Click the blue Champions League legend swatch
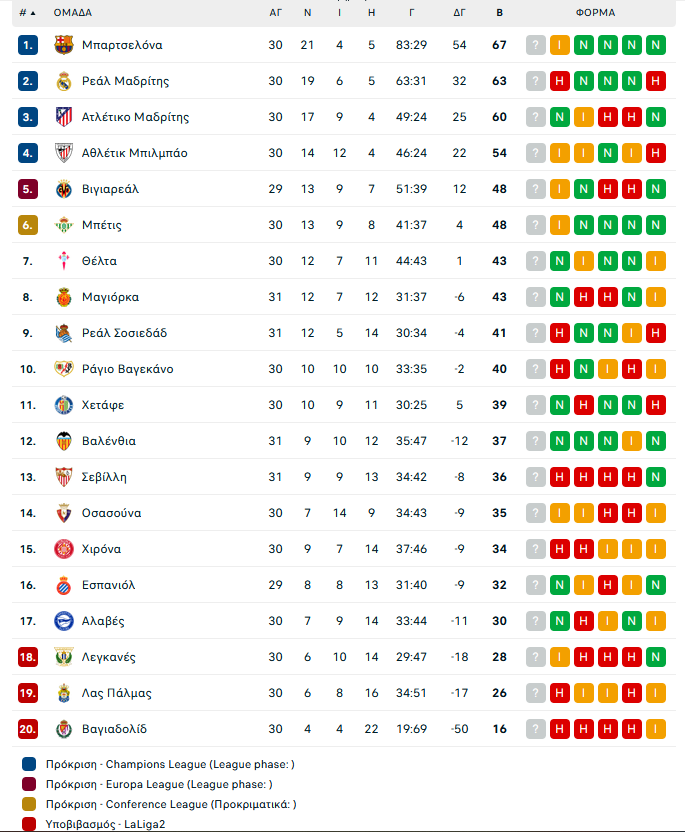This screenshot has height=832, width=685. (29, 764)
